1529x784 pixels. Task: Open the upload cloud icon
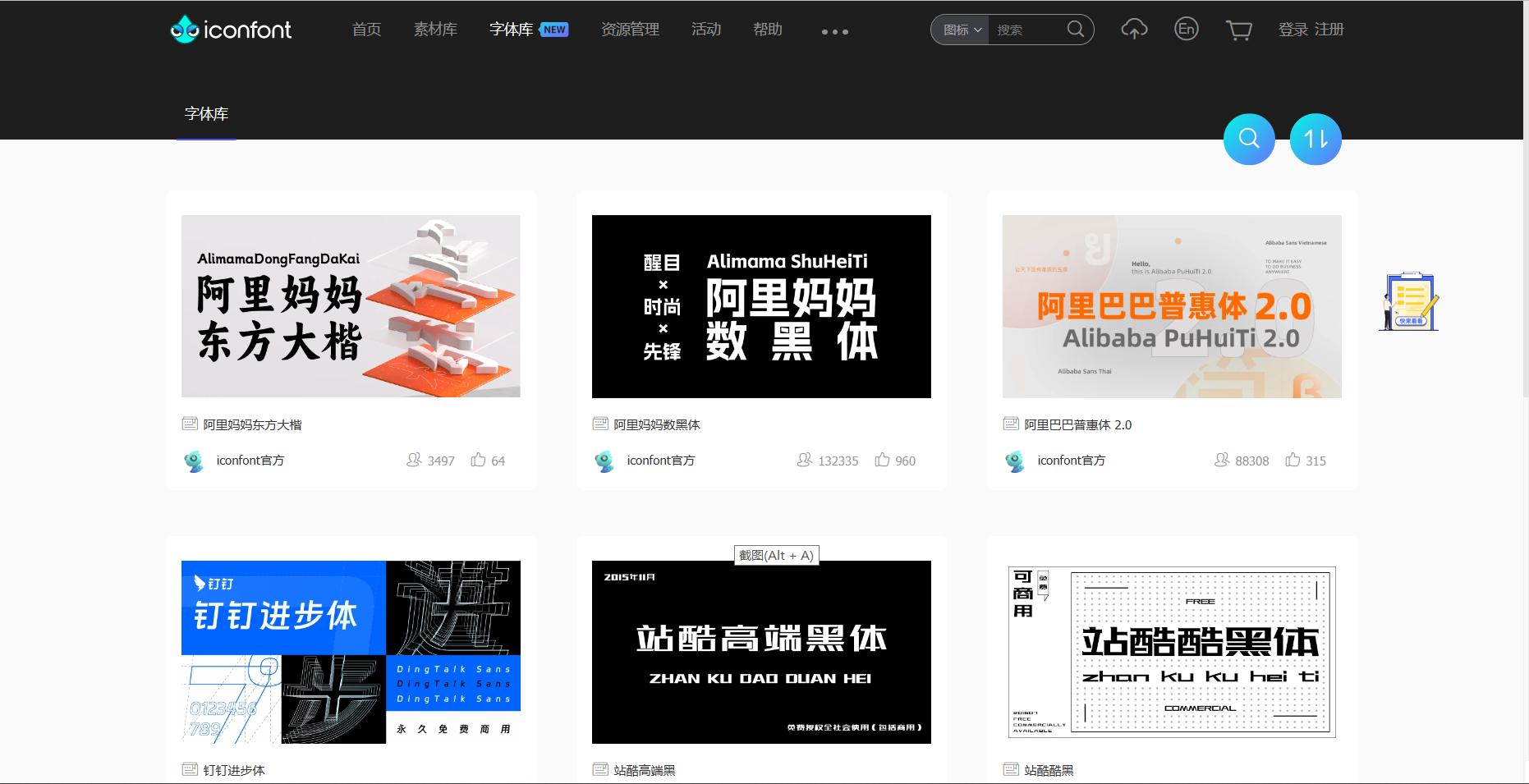pyautogui.click(x=1133, y=30)
